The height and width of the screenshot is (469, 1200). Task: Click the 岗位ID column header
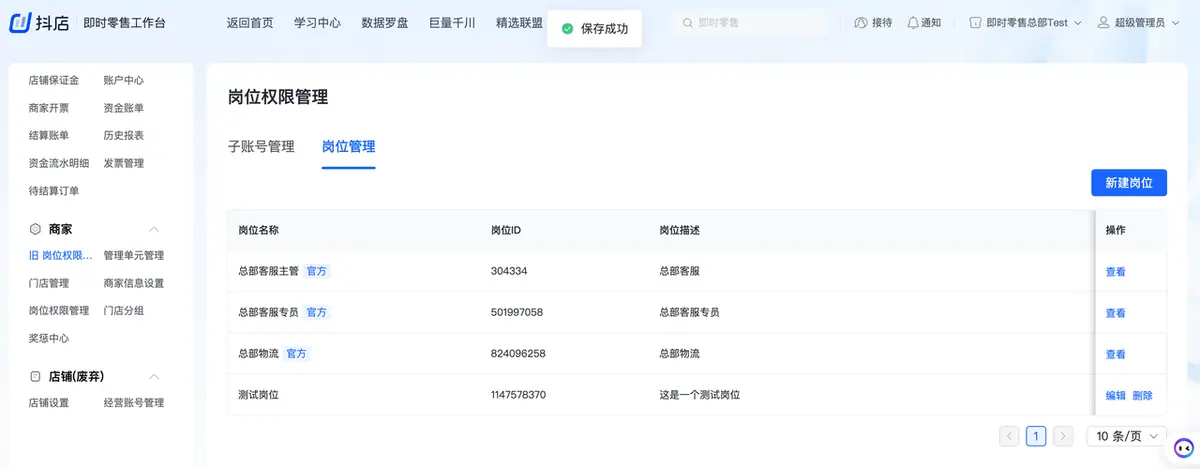(x=506, y=230)
